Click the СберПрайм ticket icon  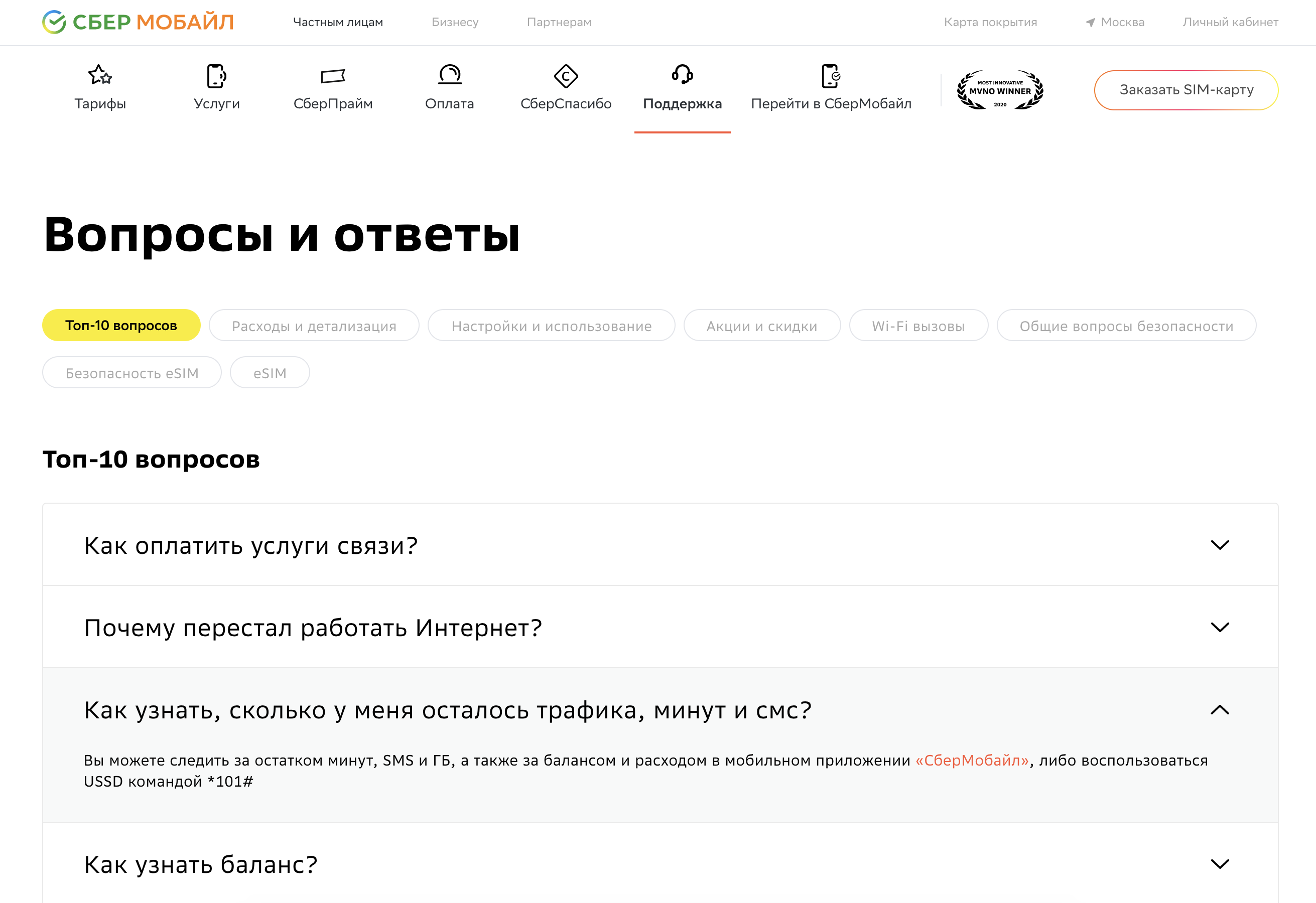pyautogui.click(x=333, y=75)
